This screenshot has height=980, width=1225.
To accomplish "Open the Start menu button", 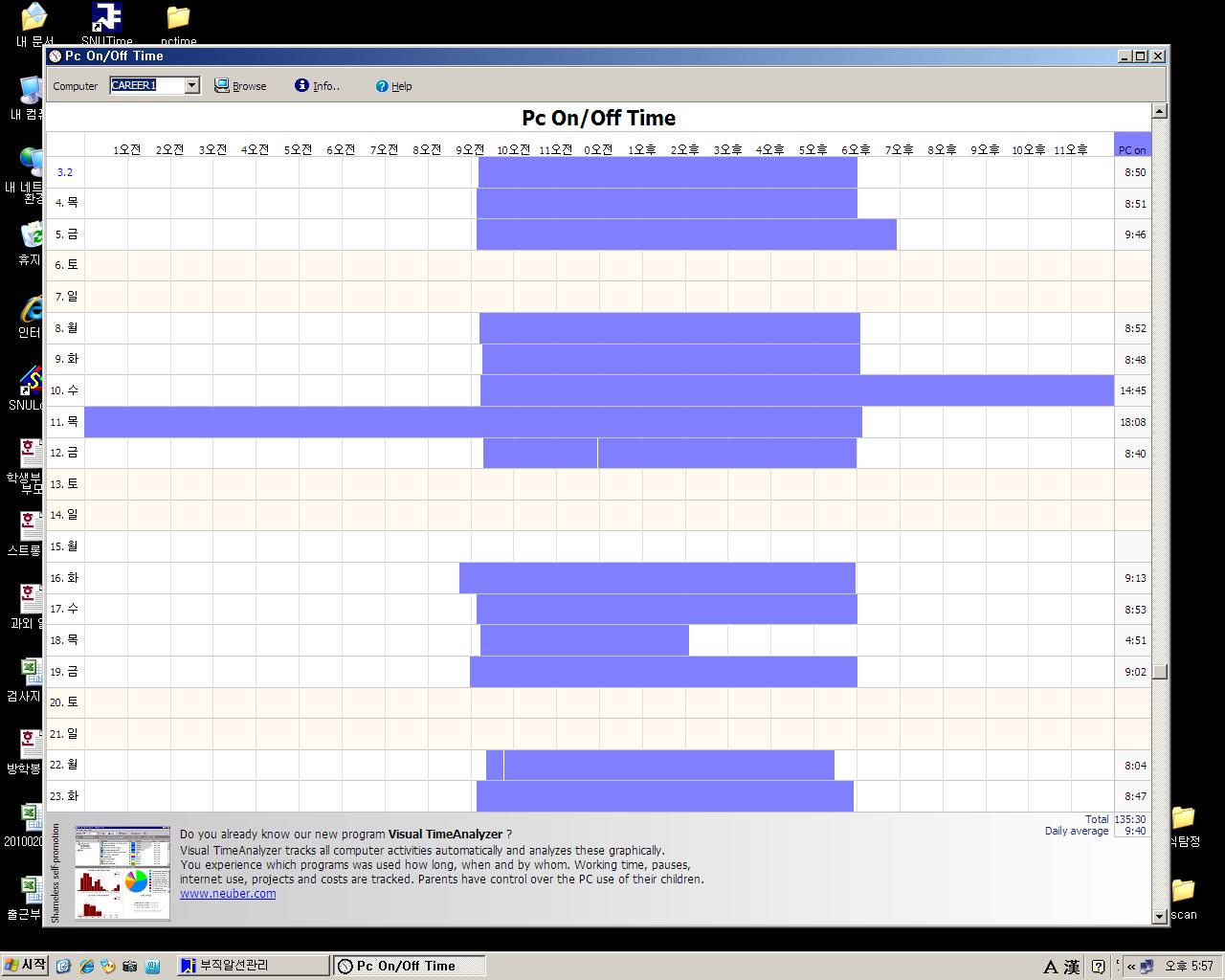I will (26, 966).
